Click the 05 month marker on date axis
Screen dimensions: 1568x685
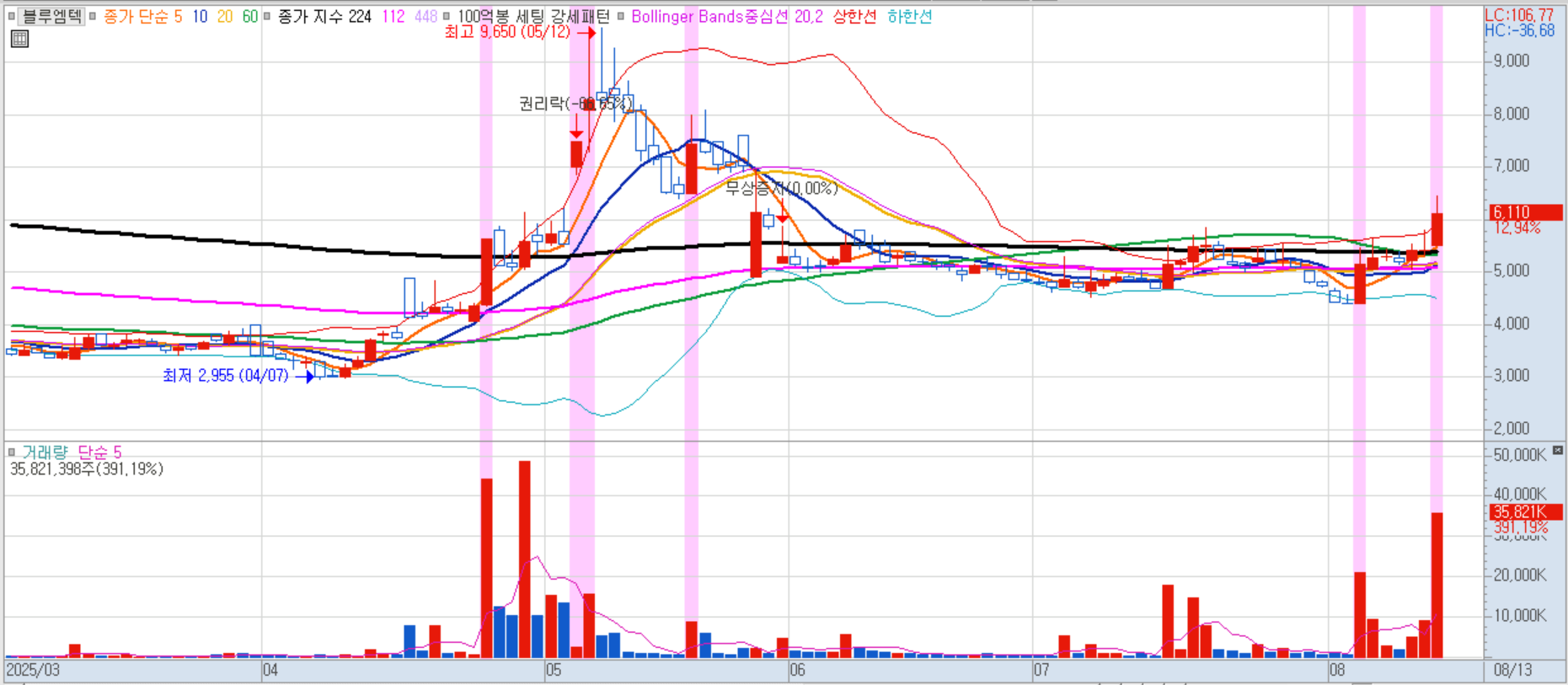(553, 671)
